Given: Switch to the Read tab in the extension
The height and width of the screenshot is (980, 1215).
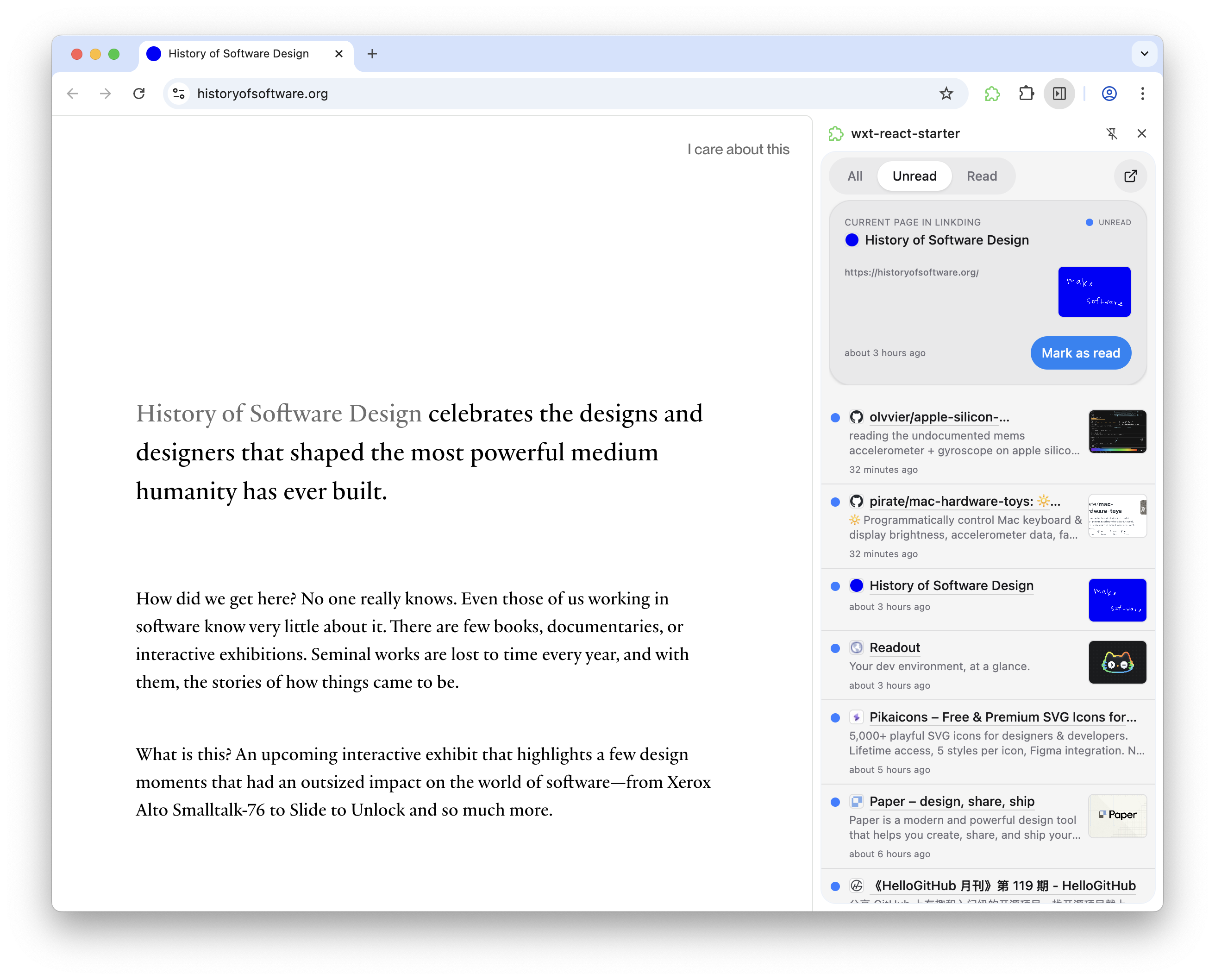Looking at the screenshot, I should 982,176.
